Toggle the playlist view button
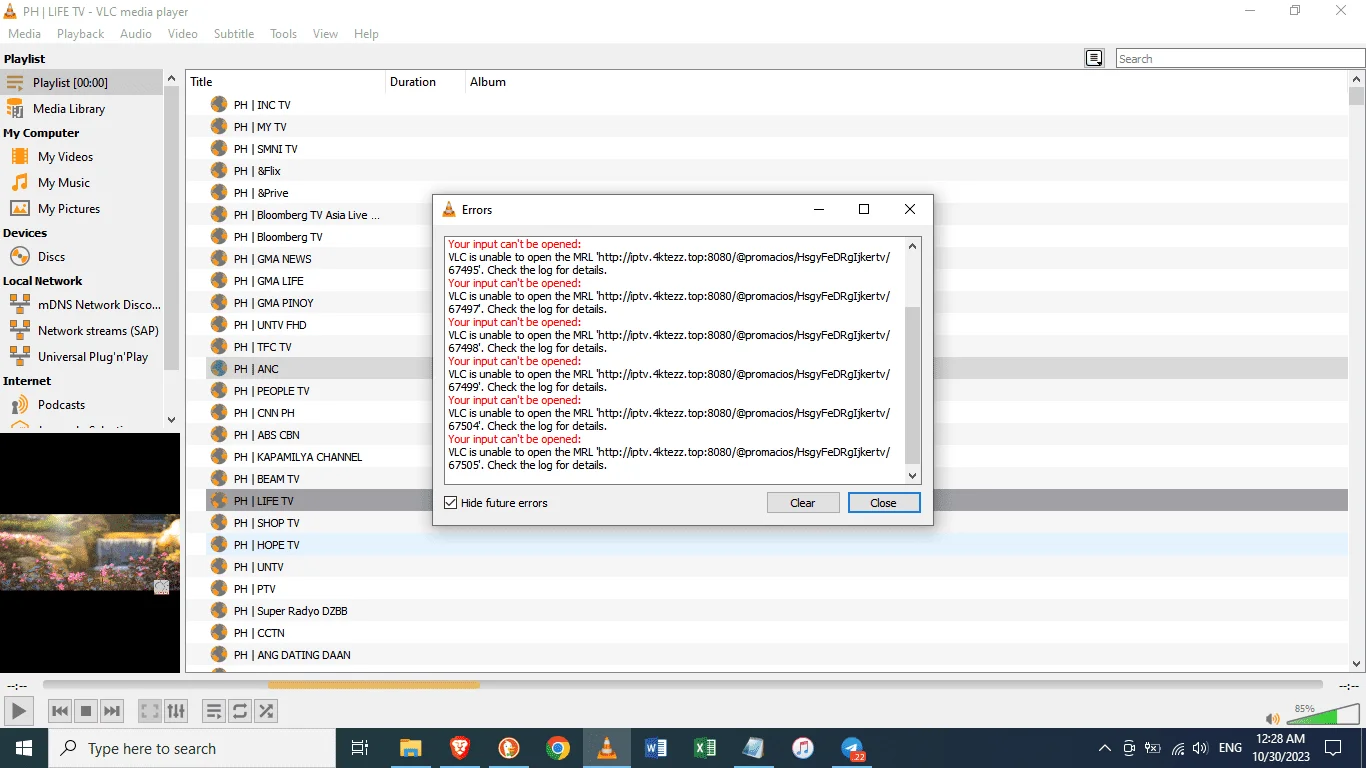 pyautogui.click(x=214, y=711)
